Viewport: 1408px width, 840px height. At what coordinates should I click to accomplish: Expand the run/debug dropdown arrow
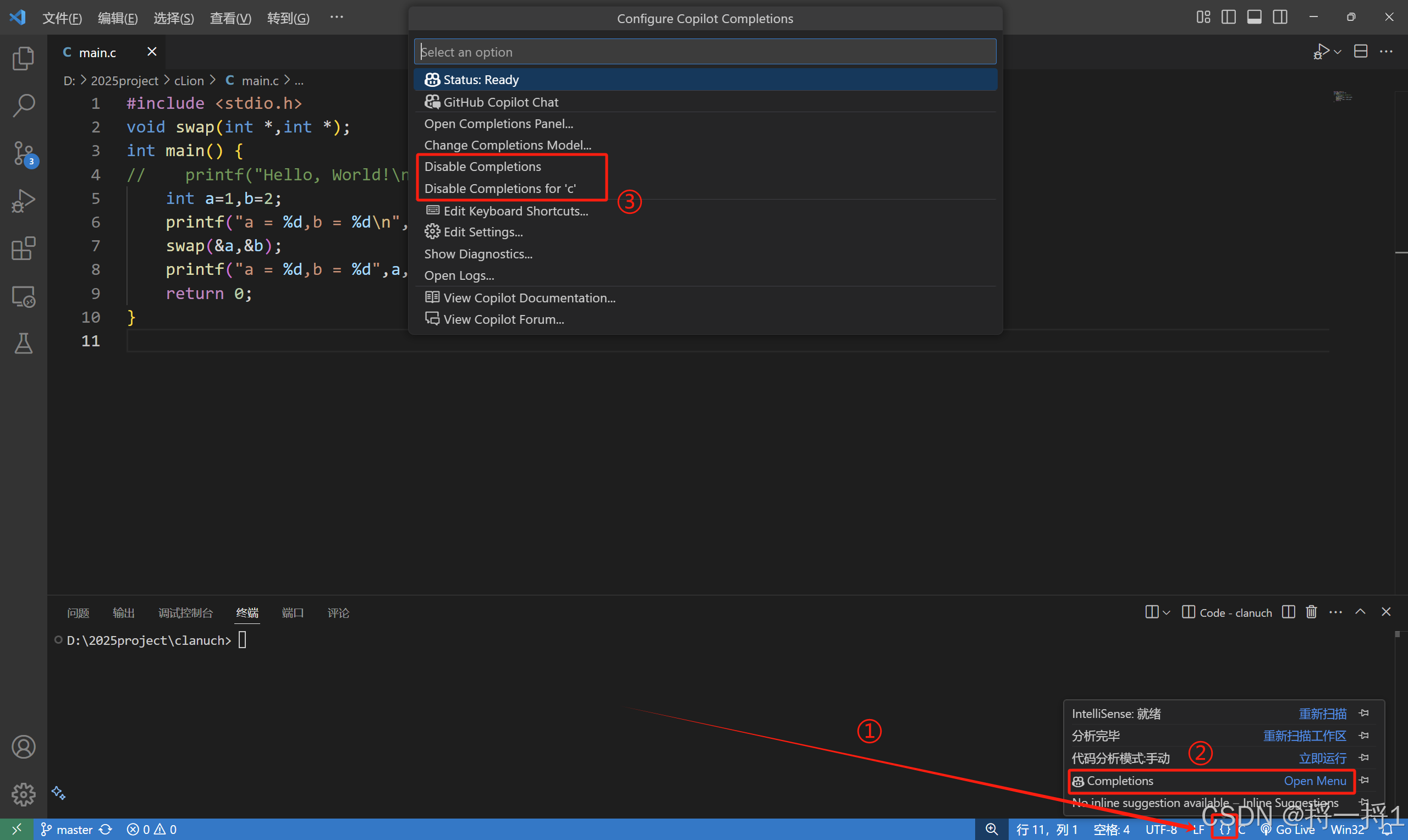(1338, 52)
